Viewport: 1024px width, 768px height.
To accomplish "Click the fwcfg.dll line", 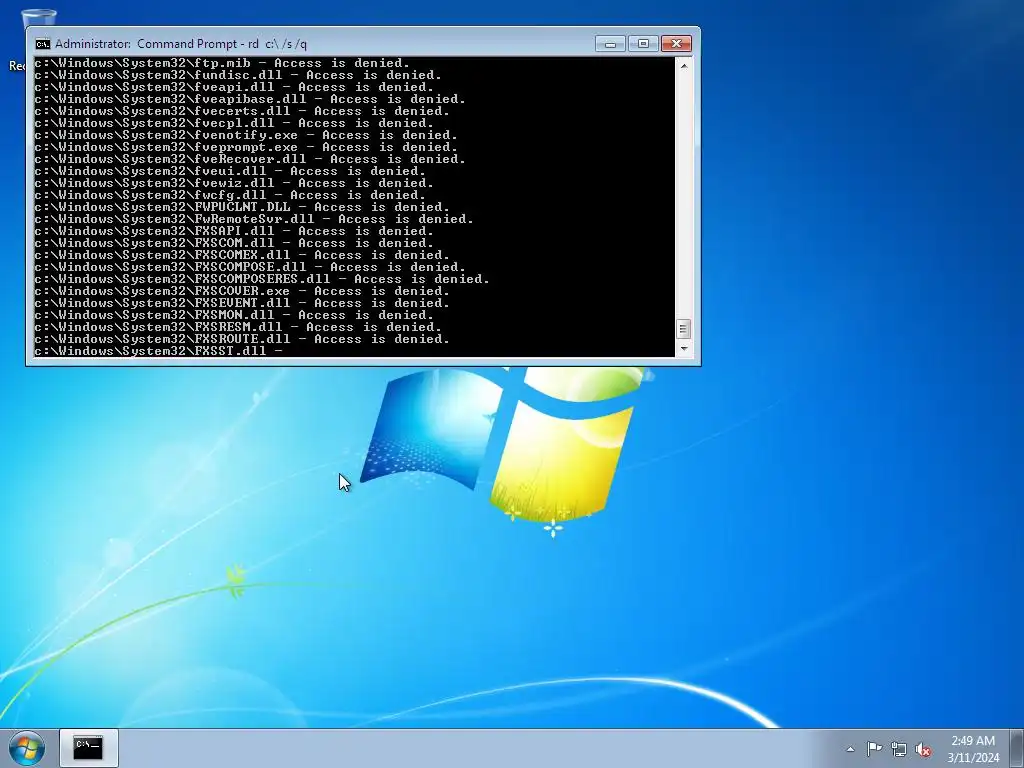I will point(231,195).
